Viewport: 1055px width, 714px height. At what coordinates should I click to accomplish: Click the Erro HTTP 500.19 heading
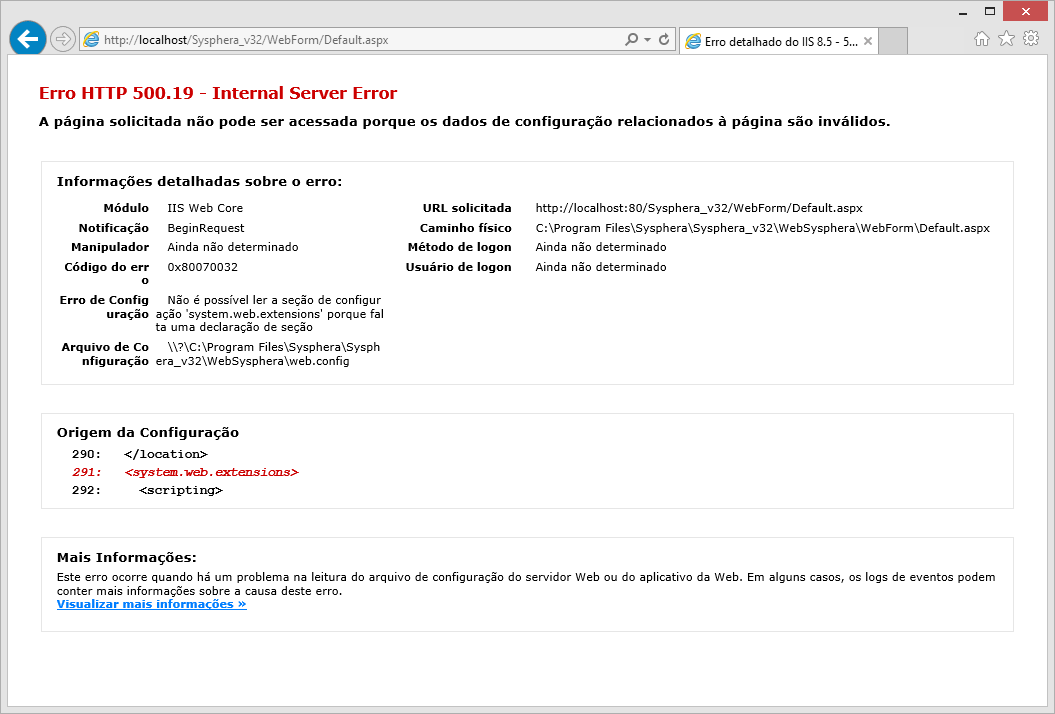tap(218, 93)
